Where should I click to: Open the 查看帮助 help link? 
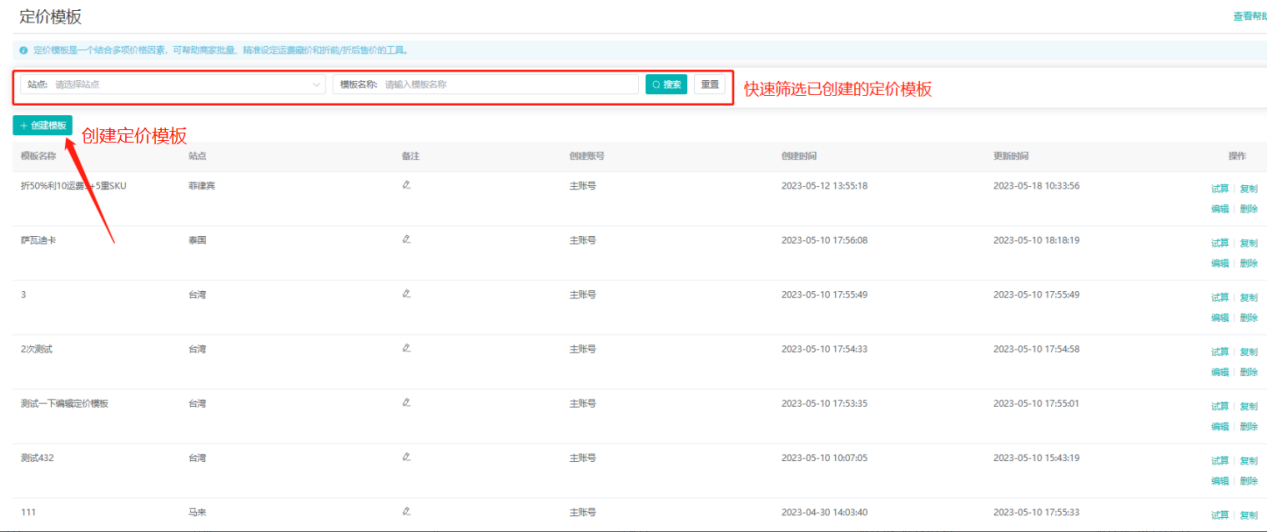tap(1248, 16)
